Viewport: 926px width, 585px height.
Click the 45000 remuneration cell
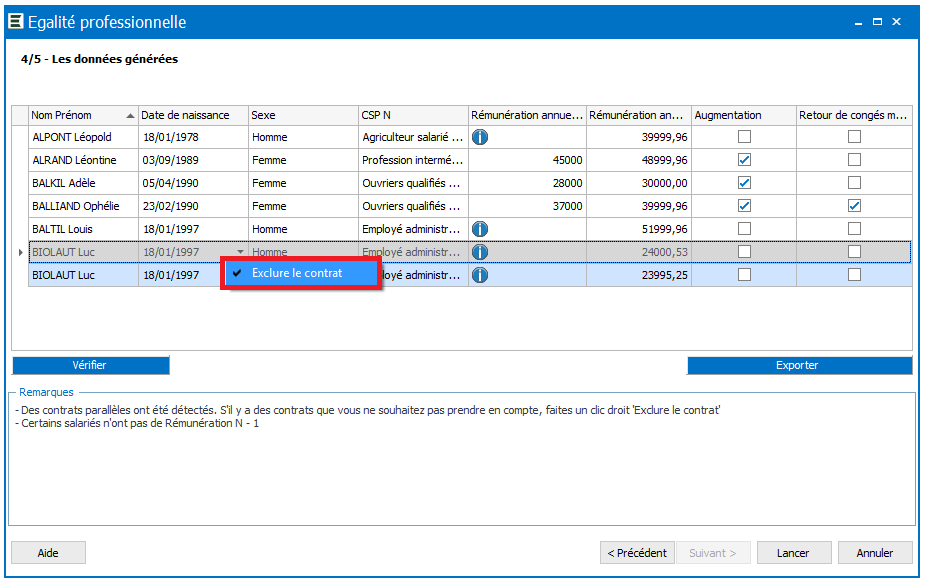click(527, 160)
